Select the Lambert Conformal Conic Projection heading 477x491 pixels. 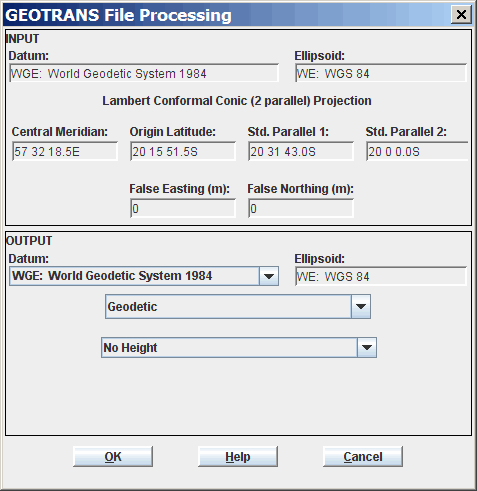pyautogui.click(x=237, y=101)
